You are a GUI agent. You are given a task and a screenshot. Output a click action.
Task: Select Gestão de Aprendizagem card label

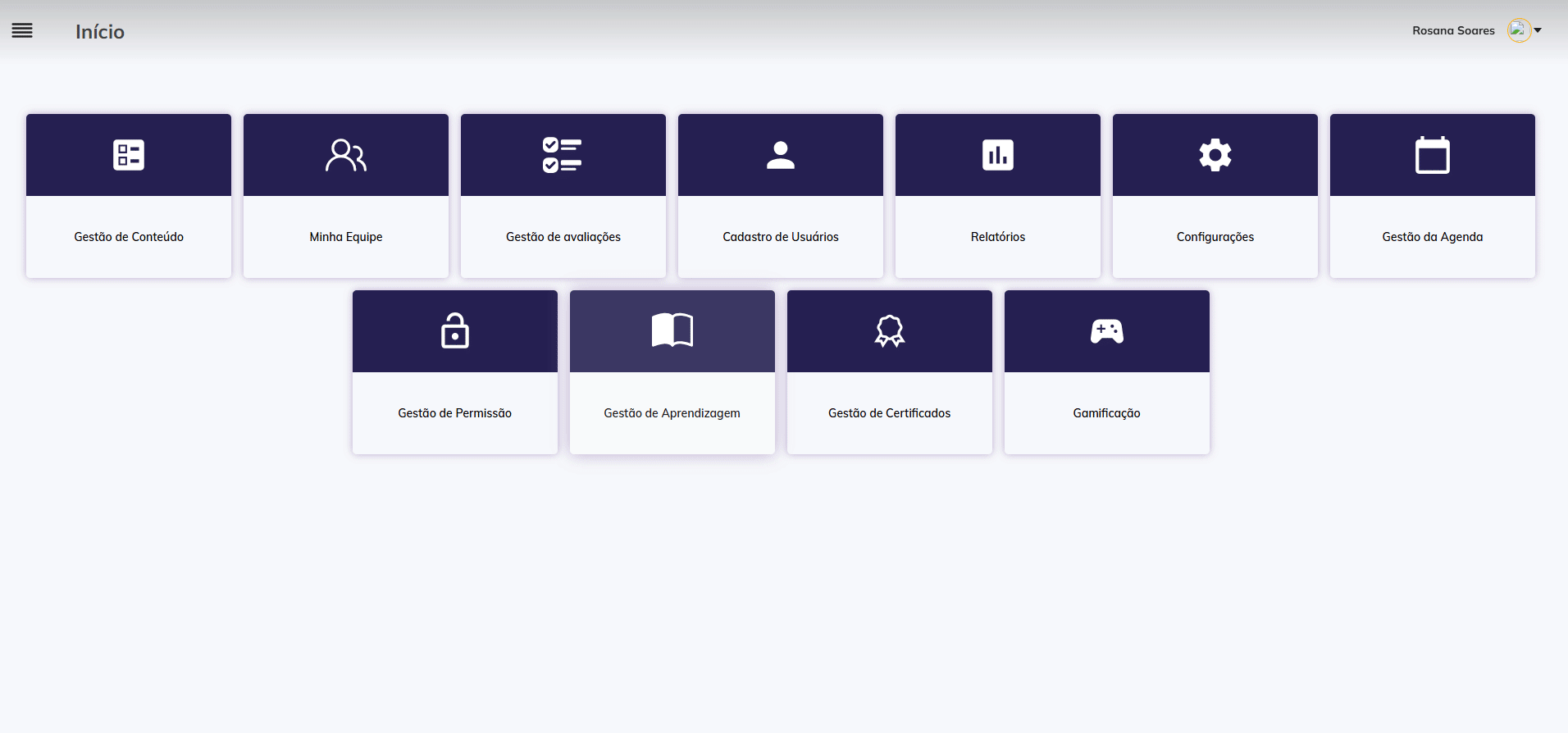click(x=672, y=413)
